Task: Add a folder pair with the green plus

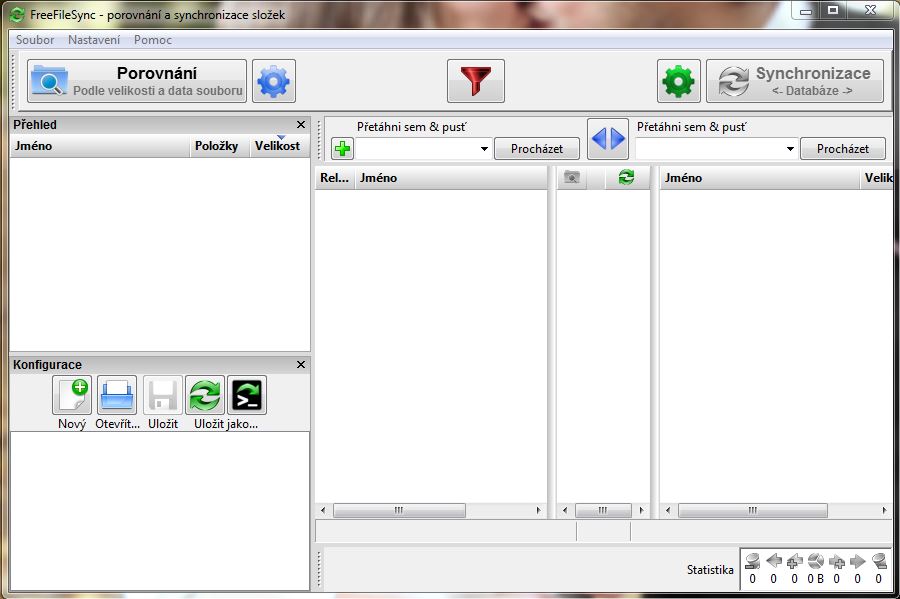Action: click(343, 149)
